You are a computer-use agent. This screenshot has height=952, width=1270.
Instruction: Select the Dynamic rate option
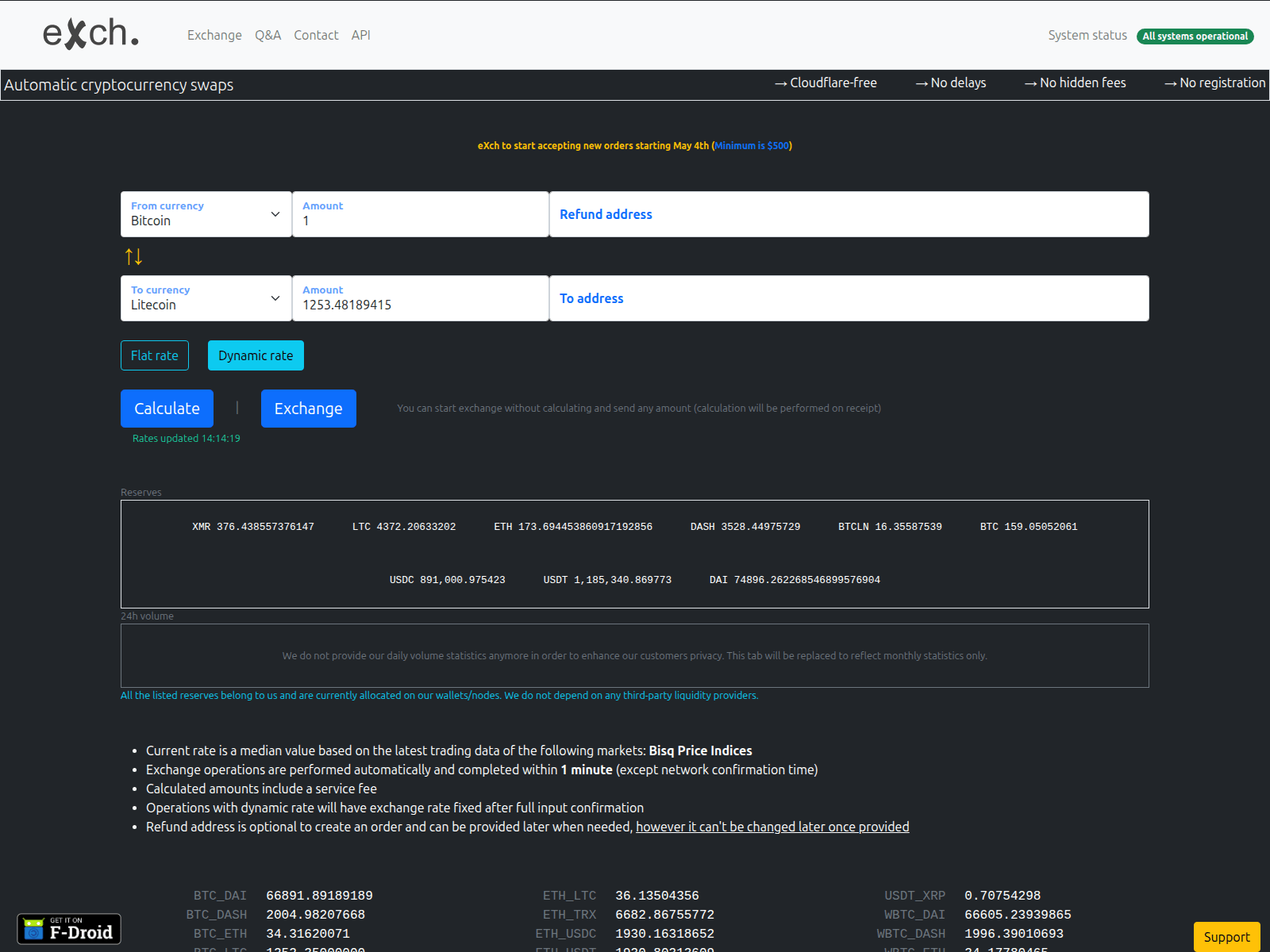click(x=256, y=355)
